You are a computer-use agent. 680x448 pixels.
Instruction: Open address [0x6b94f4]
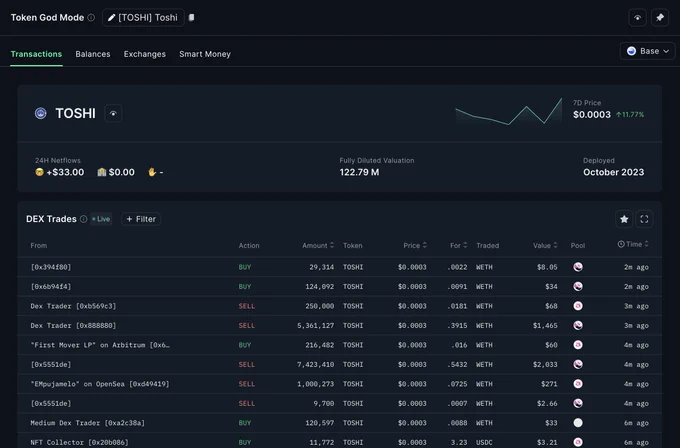pos(51,287)
